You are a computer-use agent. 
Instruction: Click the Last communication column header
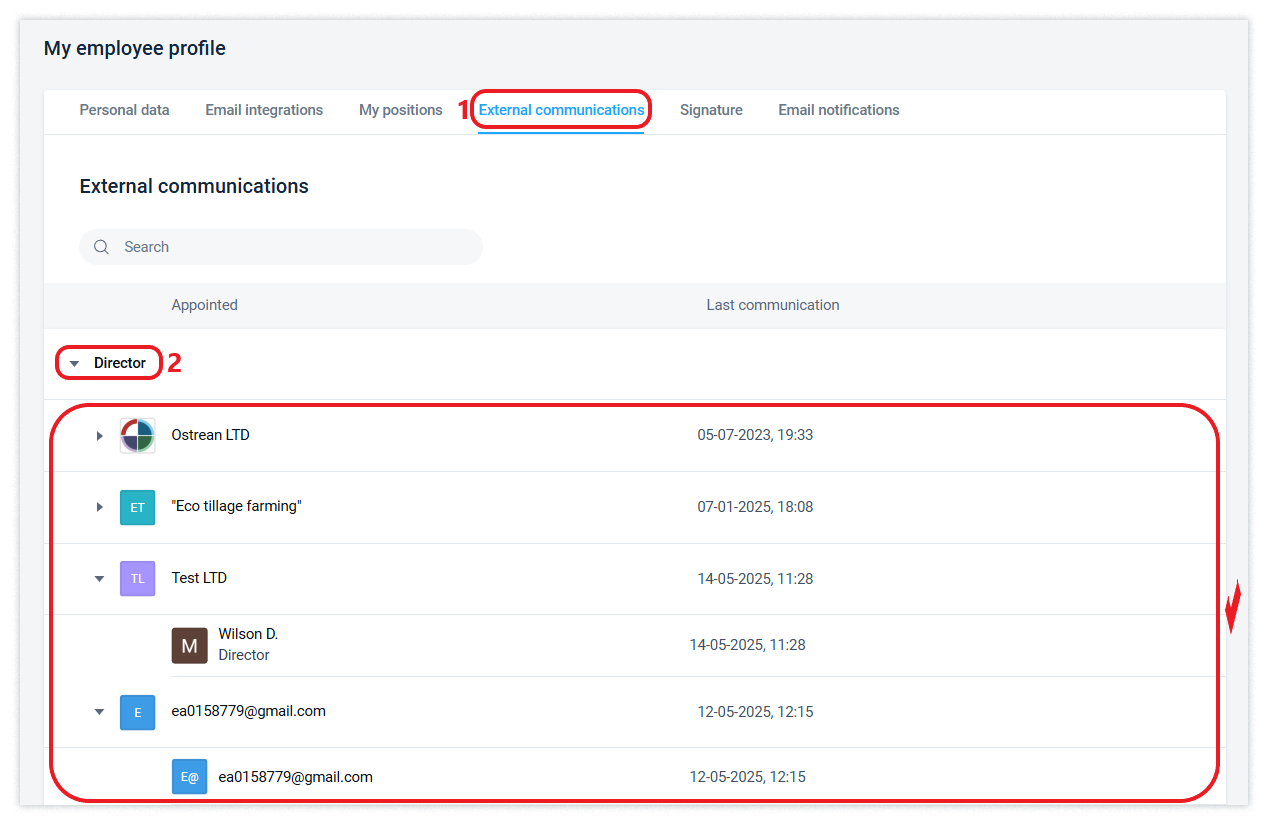(772, 305)
